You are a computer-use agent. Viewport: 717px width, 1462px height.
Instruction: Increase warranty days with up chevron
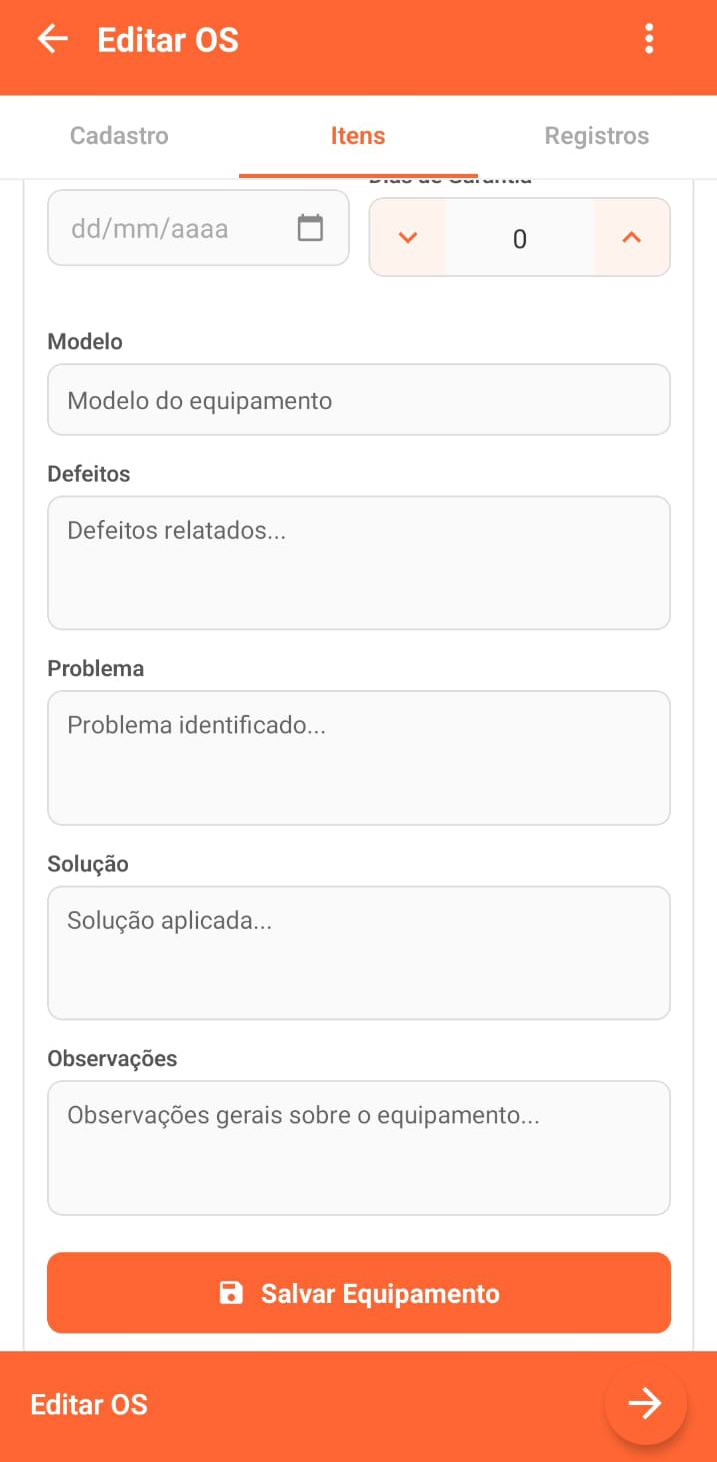coord(631,238)
